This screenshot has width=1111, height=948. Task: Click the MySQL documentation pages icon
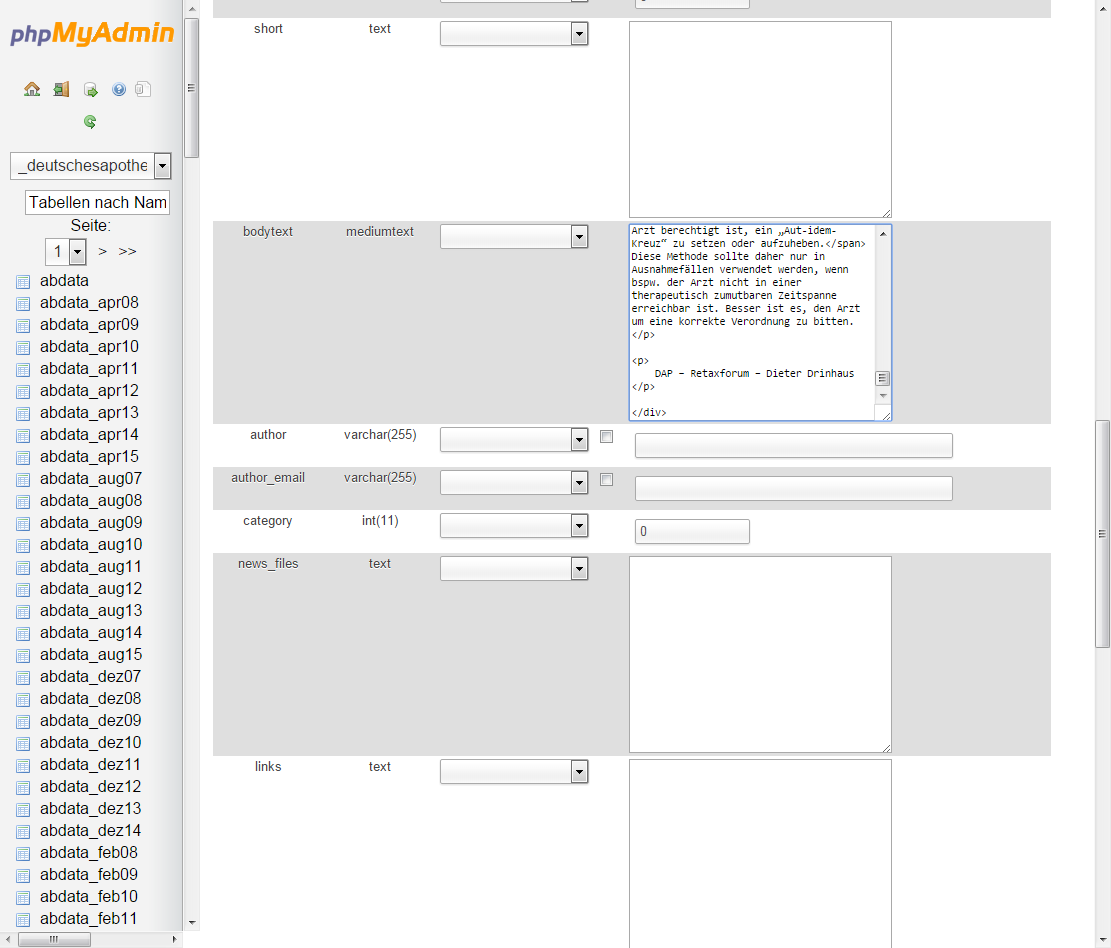tap(143, 89)
